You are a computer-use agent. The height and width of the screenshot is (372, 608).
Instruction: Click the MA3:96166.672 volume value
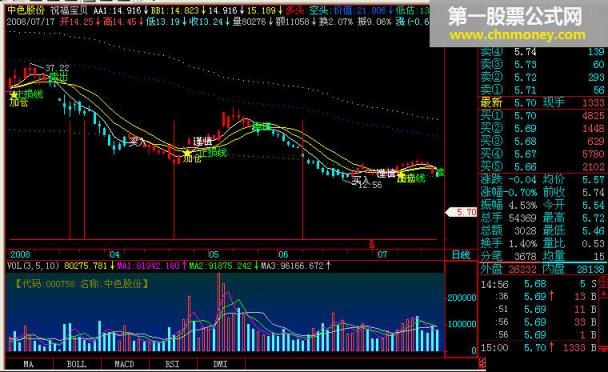296,266
